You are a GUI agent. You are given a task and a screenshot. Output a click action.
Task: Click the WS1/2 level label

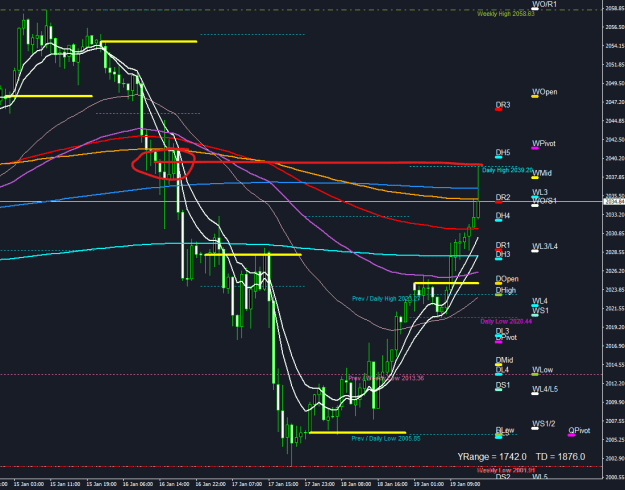click(544, 424)
